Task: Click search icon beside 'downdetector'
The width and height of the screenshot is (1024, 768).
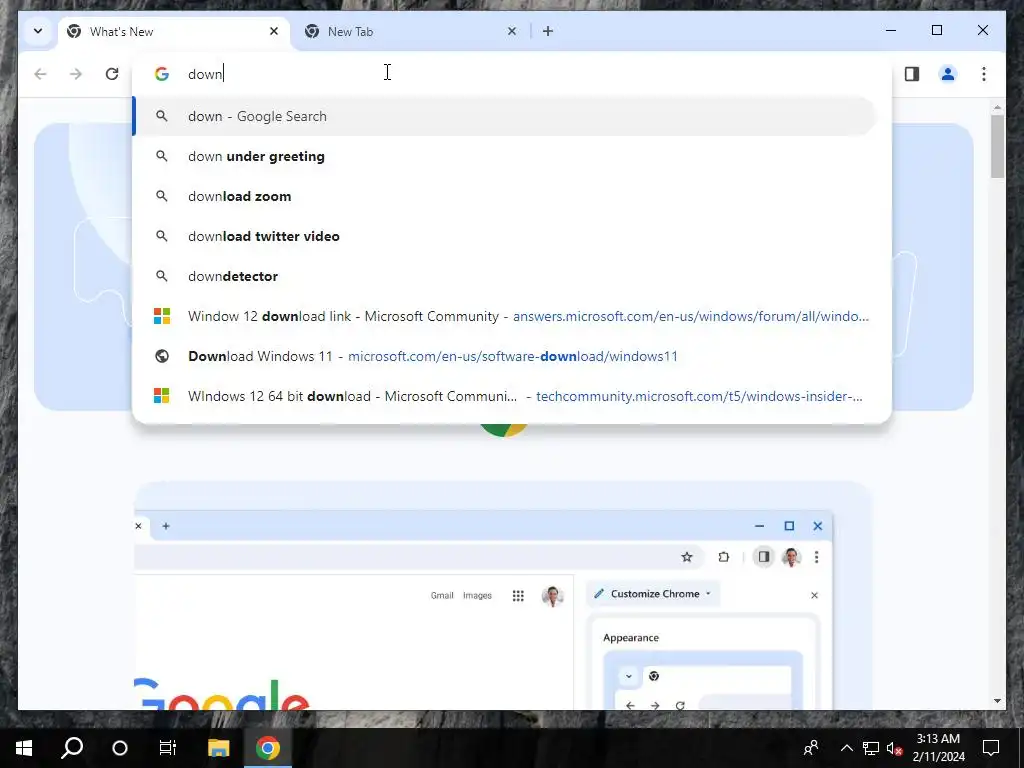Action: [162, 276]
